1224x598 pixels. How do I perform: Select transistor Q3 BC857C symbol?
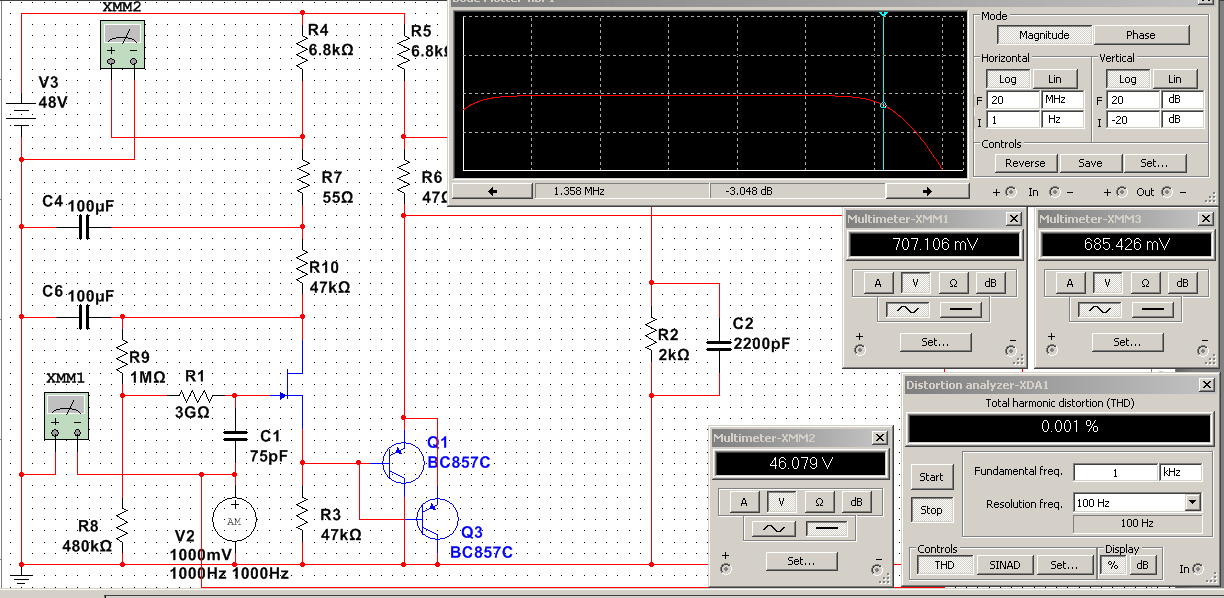coord(437,518)
